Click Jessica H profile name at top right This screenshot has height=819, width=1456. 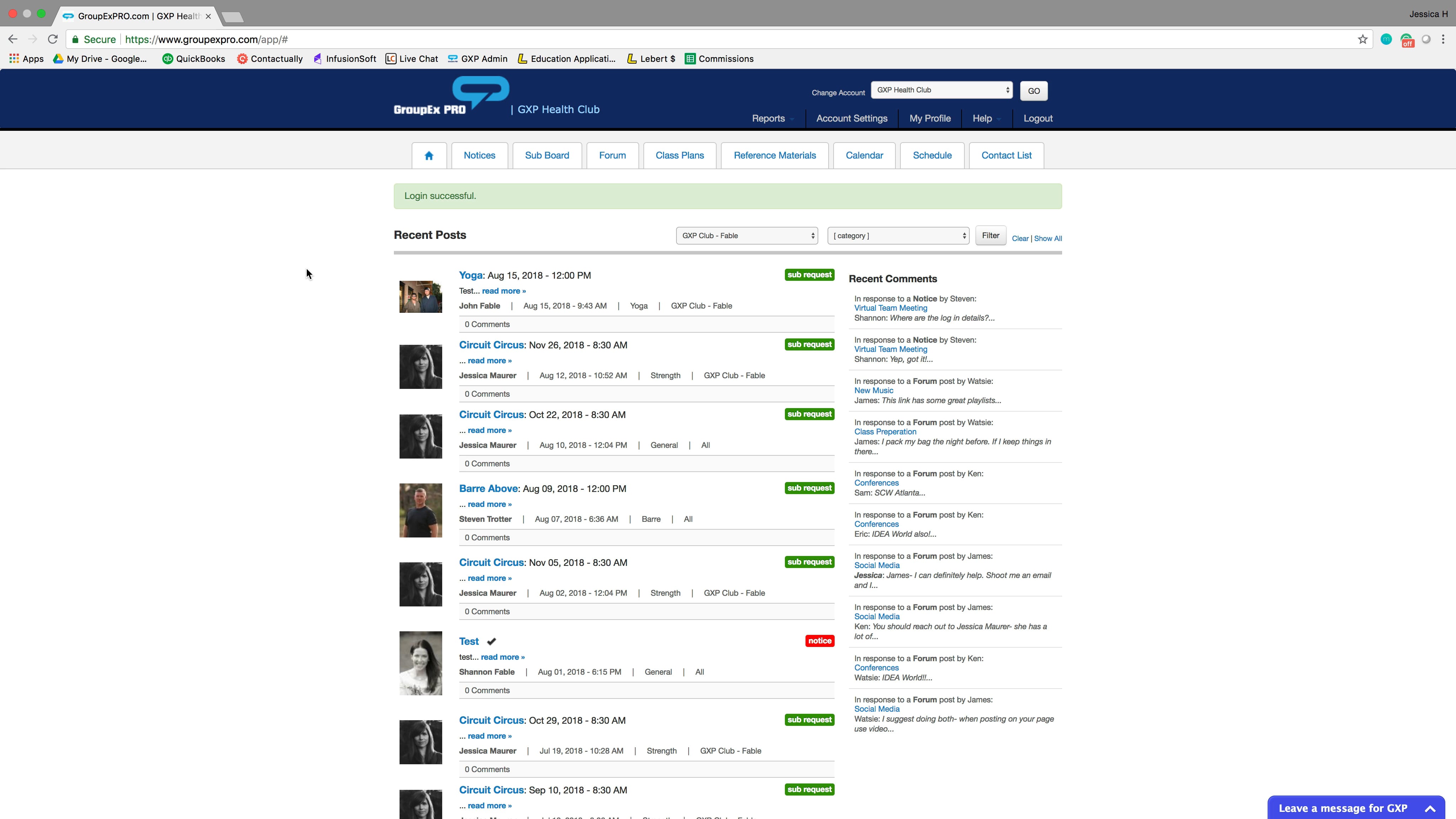click(1428, 14)
